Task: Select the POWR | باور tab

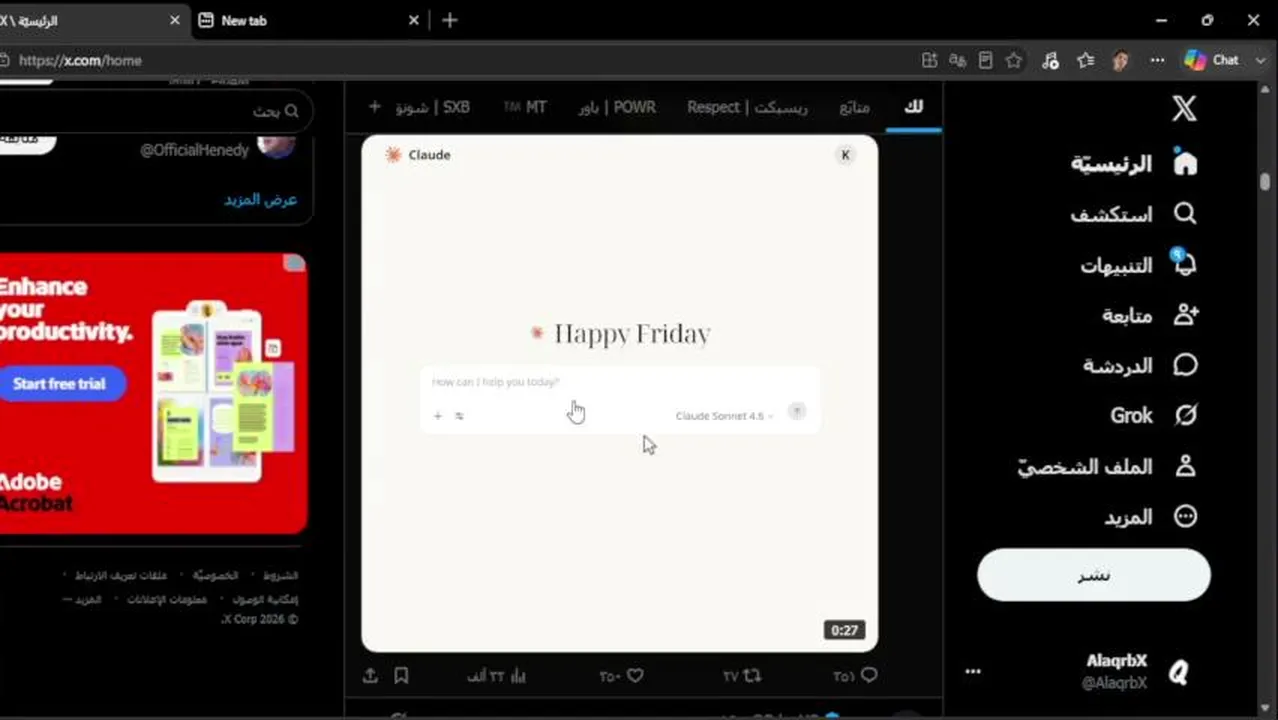Action: click(617, 106)
